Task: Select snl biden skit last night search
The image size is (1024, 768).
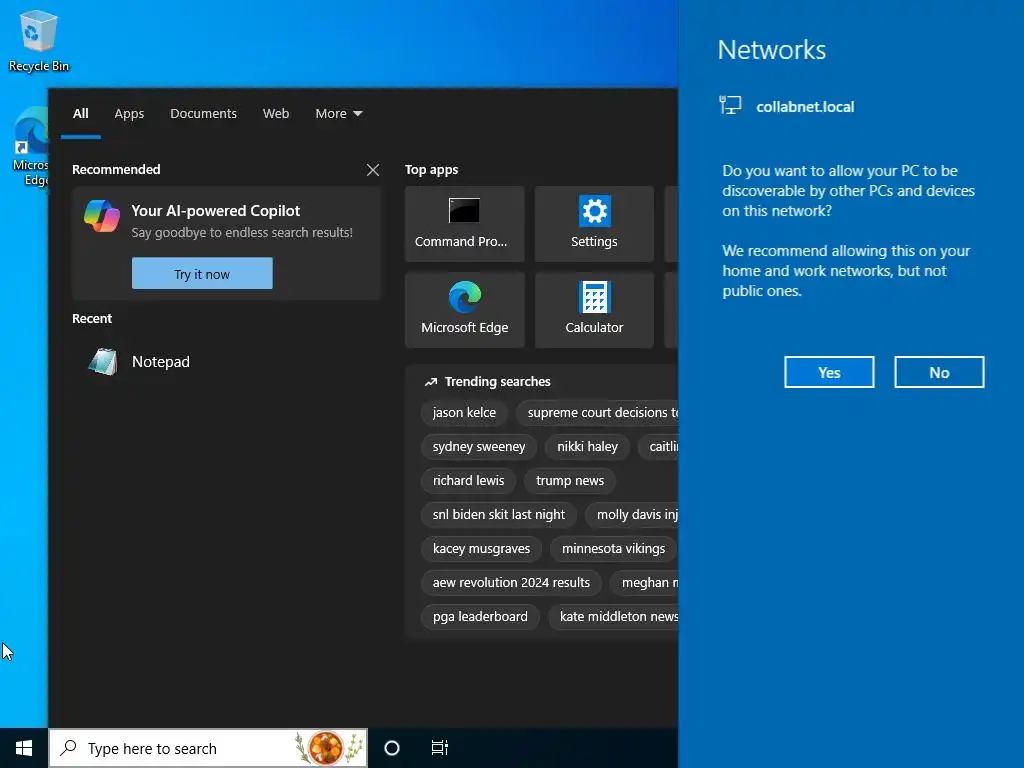Action: (498, 515)
